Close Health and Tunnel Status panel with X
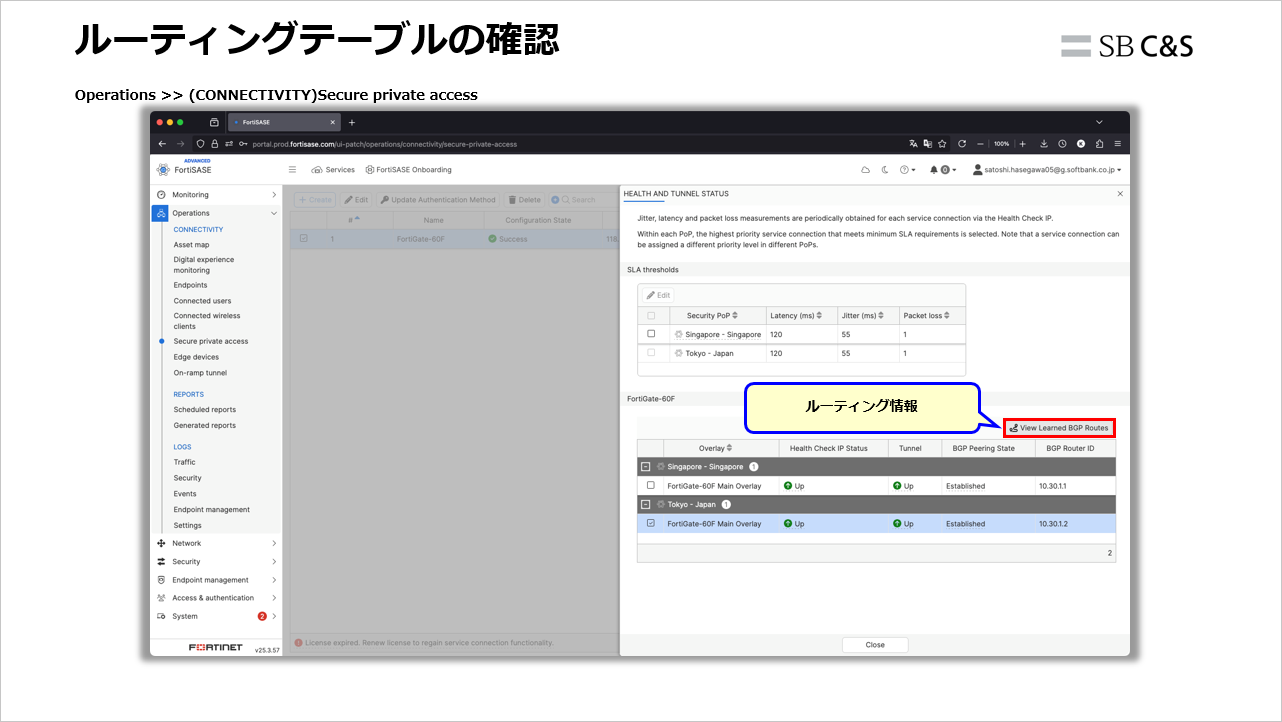1282x722 pixels. [1120, 194]
